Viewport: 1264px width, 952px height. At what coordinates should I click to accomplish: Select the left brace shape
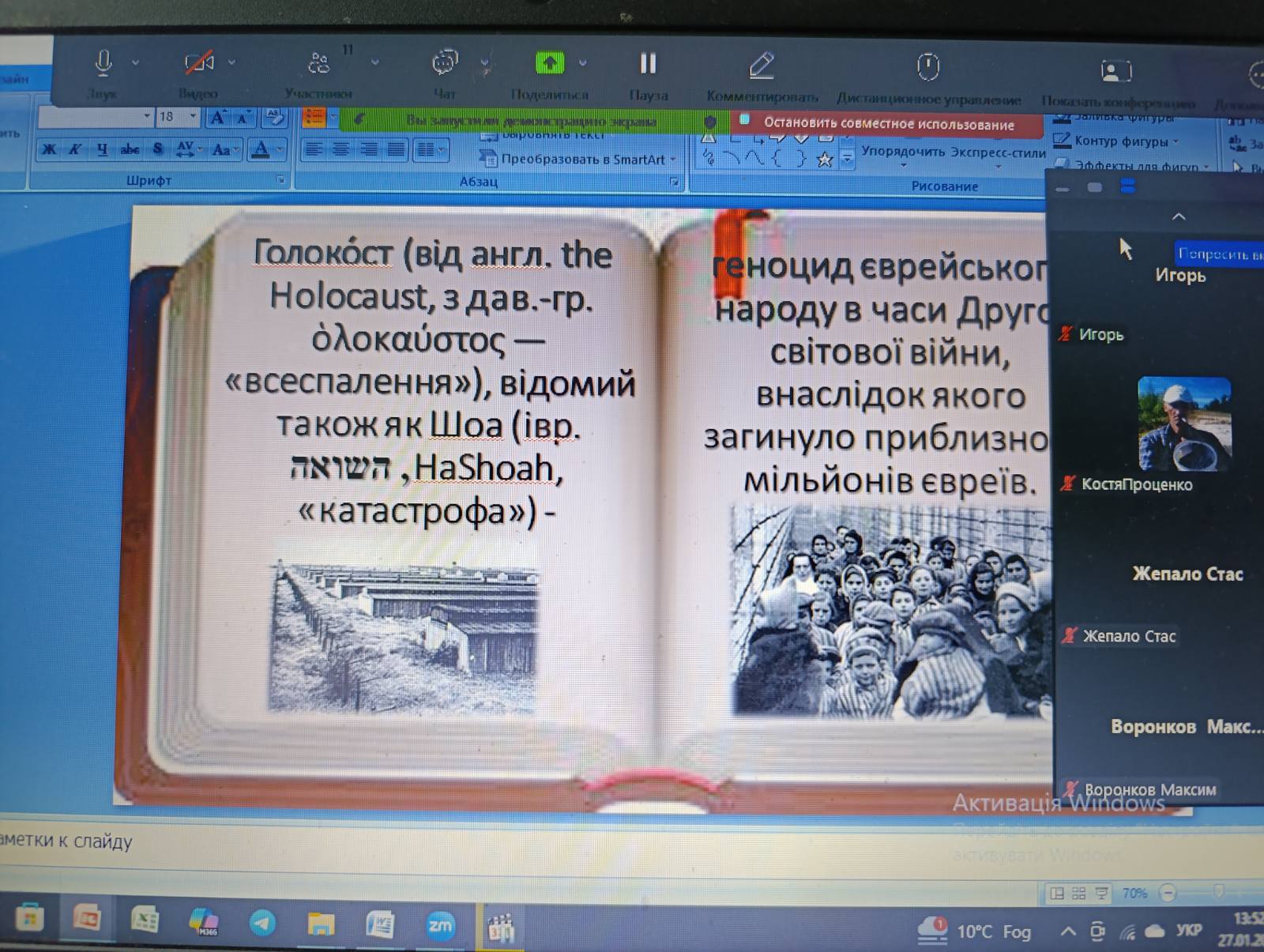pyautogui.click(x=777, y=159)
